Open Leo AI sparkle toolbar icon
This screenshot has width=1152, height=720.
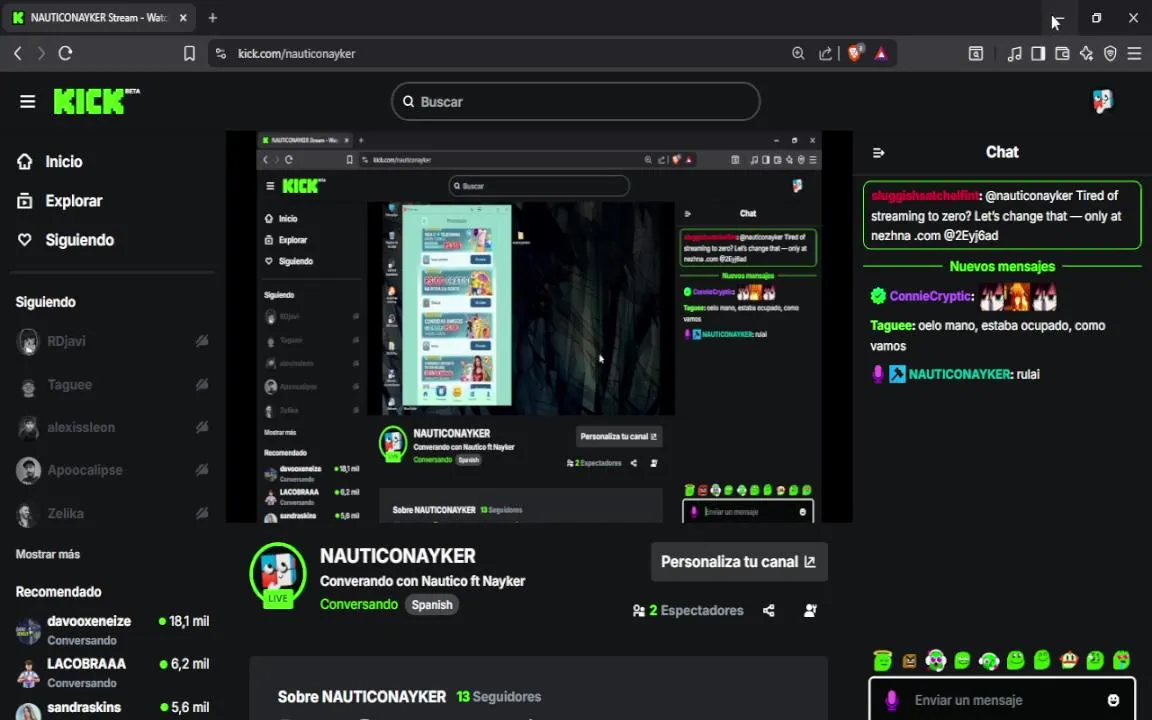click(x=1087, y=54)
